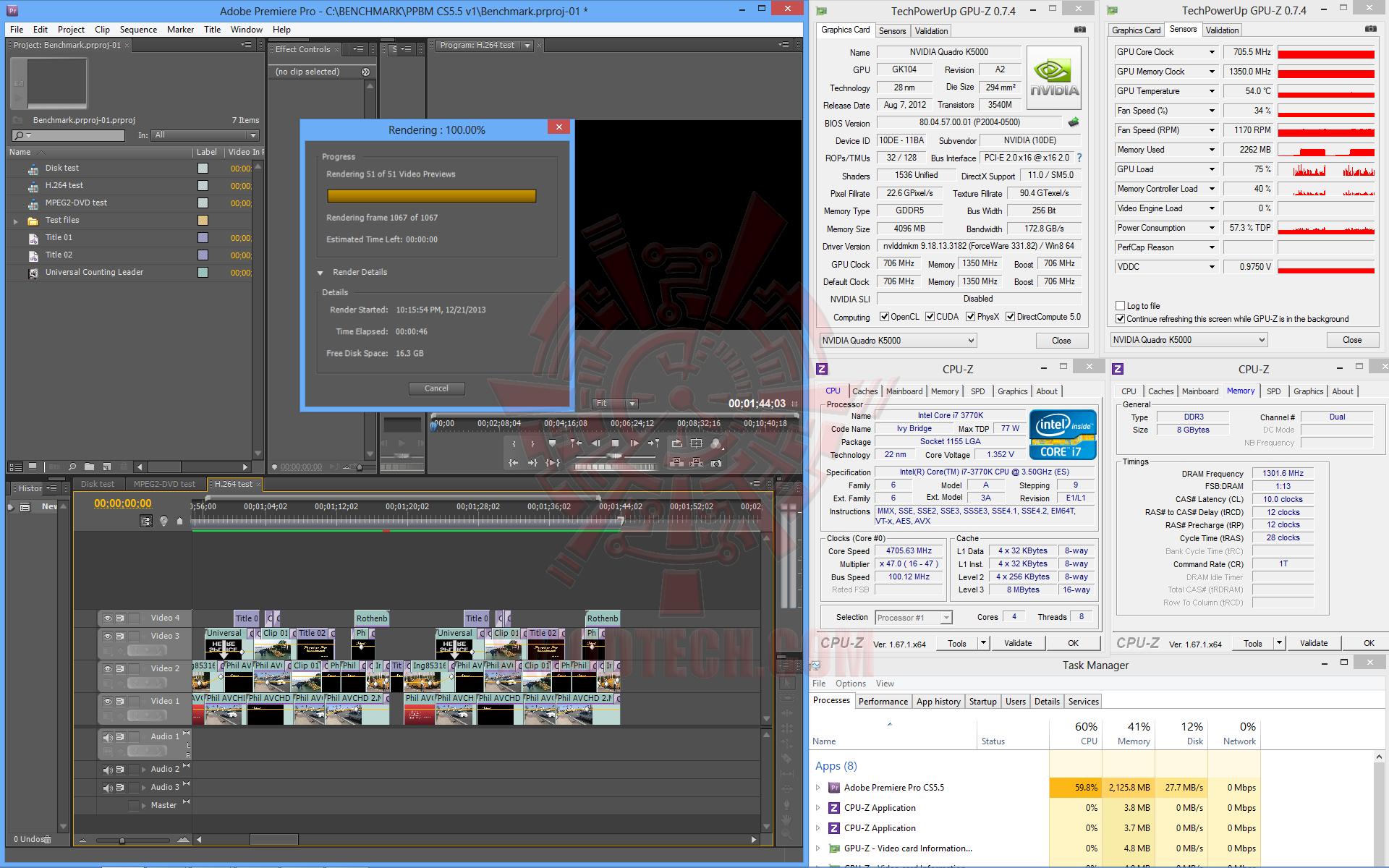Click the Export Frame camera icon
The image size is (1389, 868).
pos(716,463)
